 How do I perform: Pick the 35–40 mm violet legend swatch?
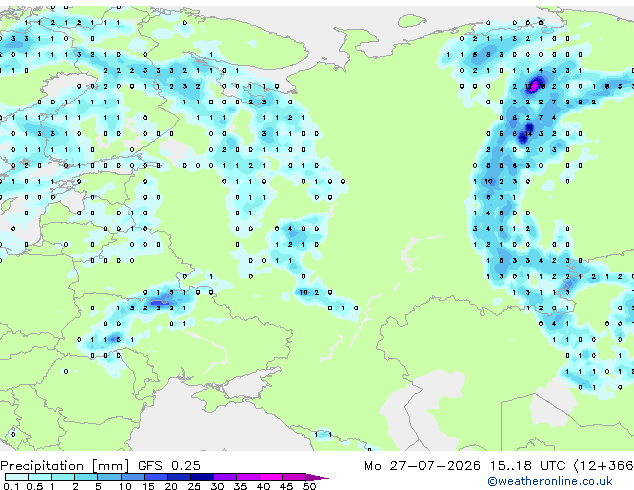pos(248,477)
